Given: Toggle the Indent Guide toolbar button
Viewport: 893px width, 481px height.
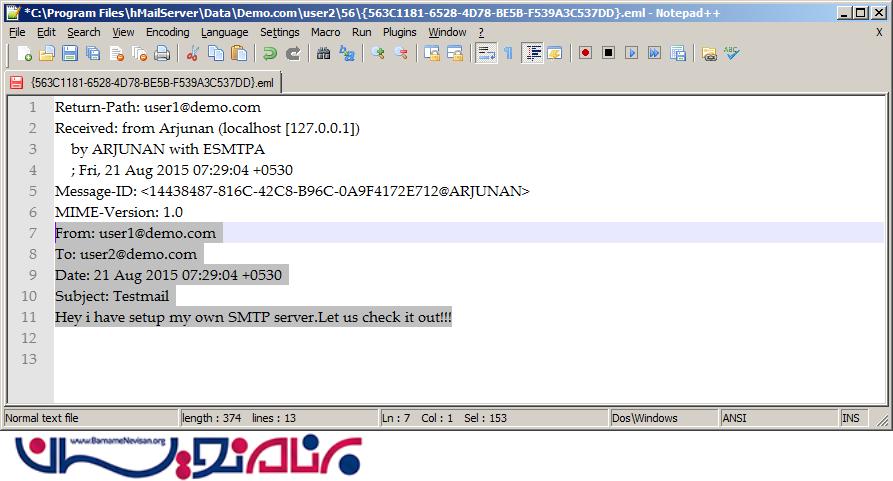Looking at the screenshot, I should coord(532,54).
